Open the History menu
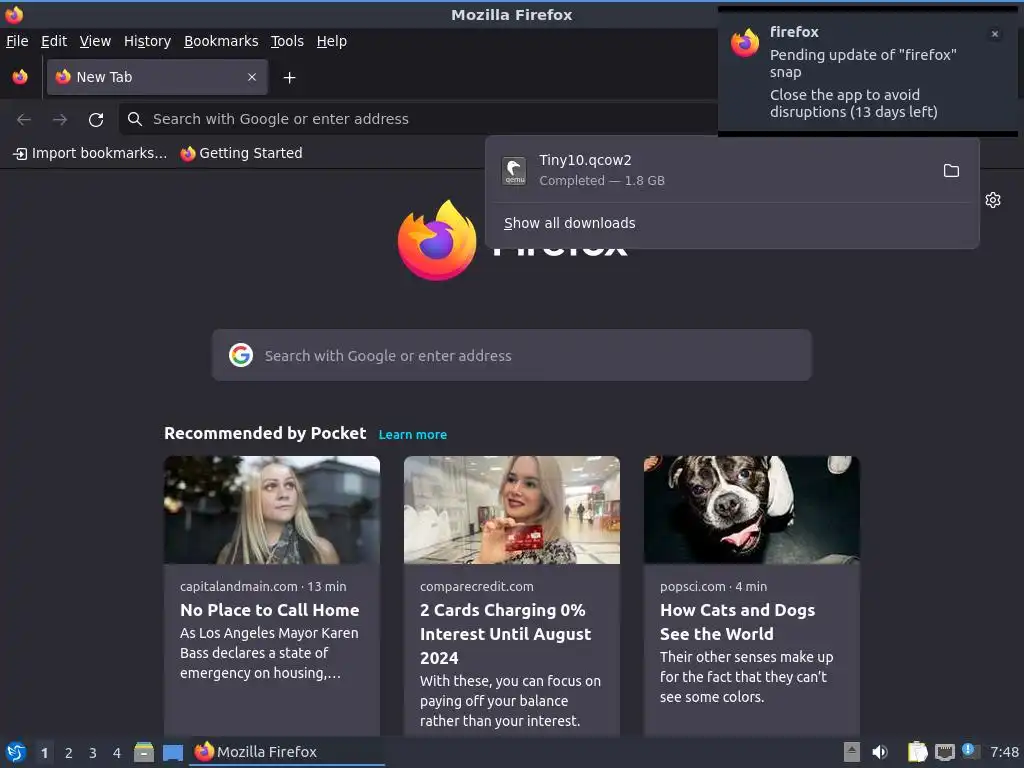The image size is (1024, 768). pyautogui.click(x=147, y=41)
